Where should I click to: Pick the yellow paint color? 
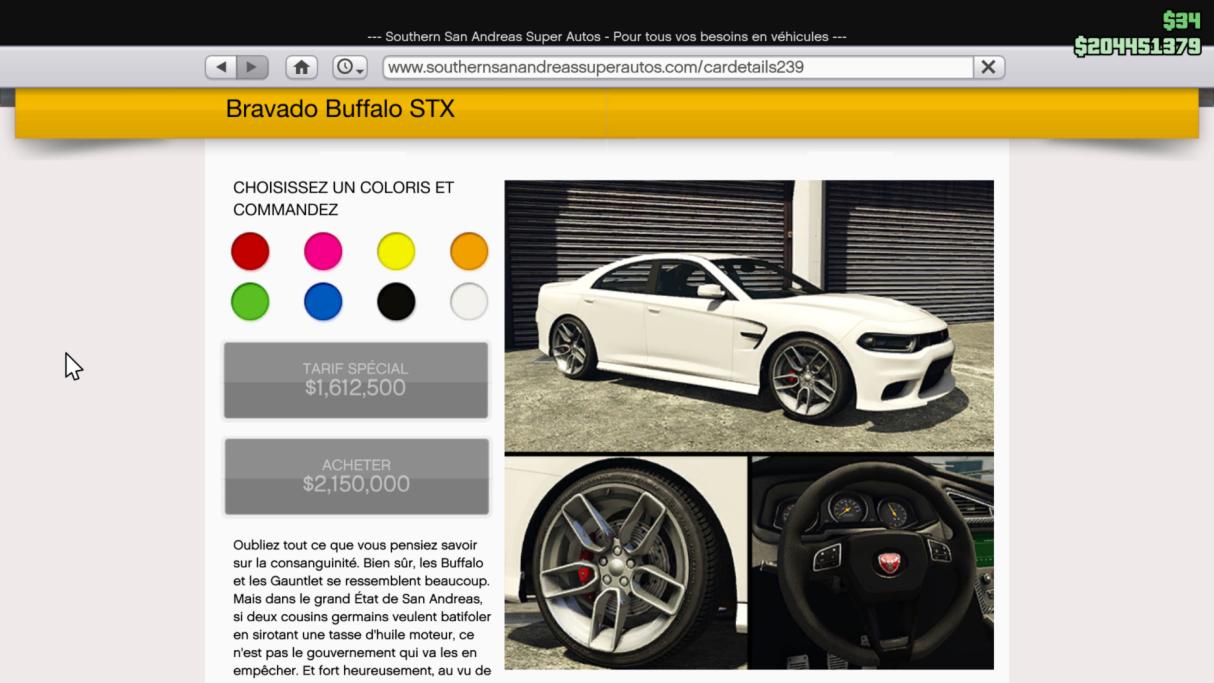pyautogui.click(x=396, y=251)
